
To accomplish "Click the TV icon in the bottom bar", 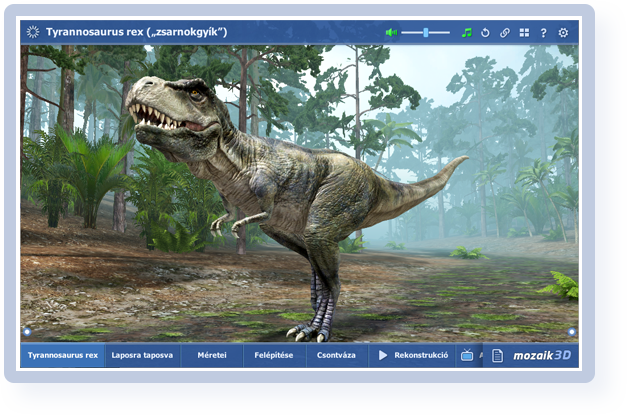I will tap(467, 355).
